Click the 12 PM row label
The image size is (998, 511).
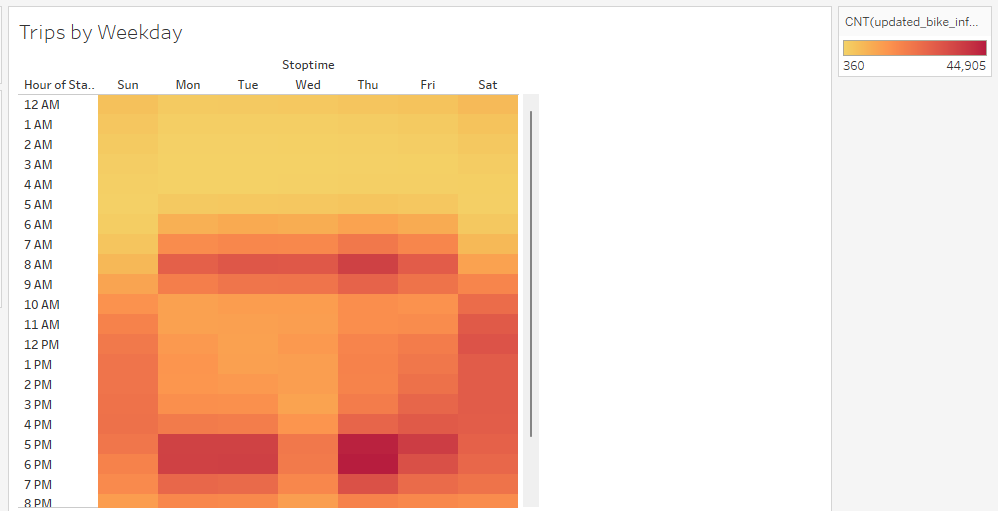(41, 345)
